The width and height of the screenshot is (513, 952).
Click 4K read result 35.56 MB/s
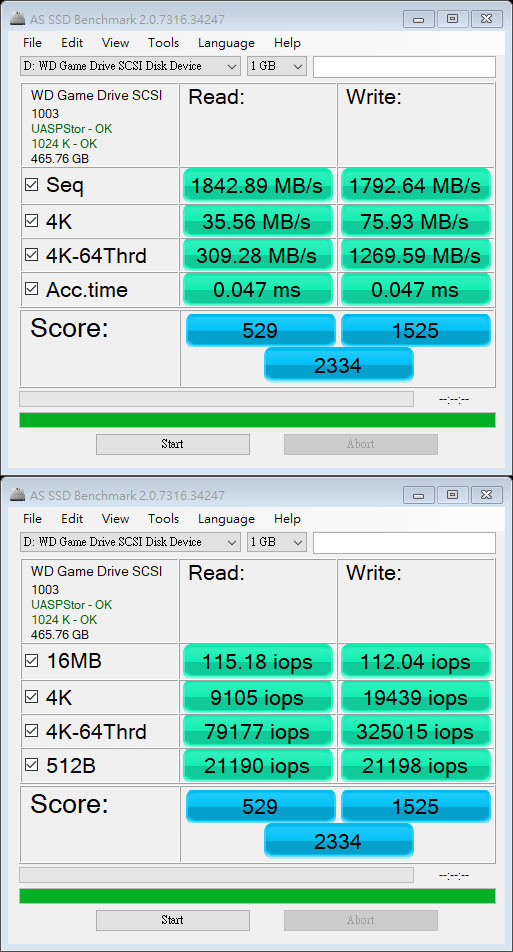257,221
